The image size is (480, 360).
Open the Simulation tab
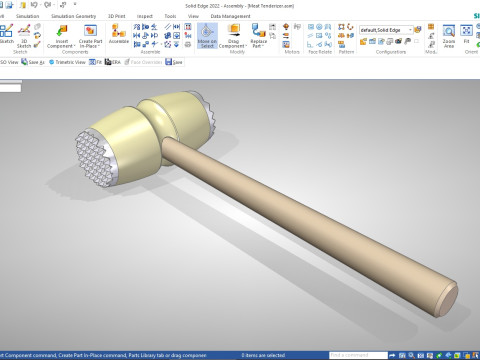(27, 16)
